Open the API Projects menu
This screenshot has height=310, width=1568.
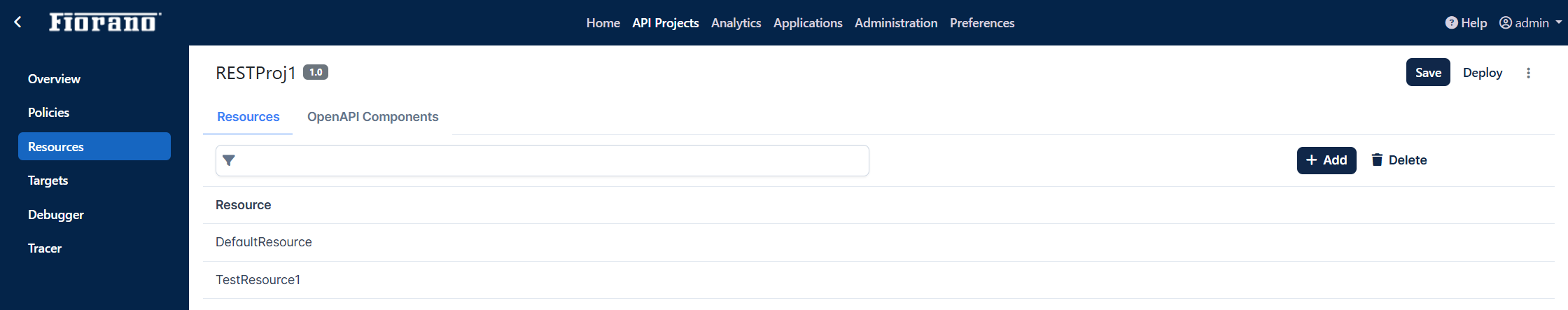click(665, 23)
